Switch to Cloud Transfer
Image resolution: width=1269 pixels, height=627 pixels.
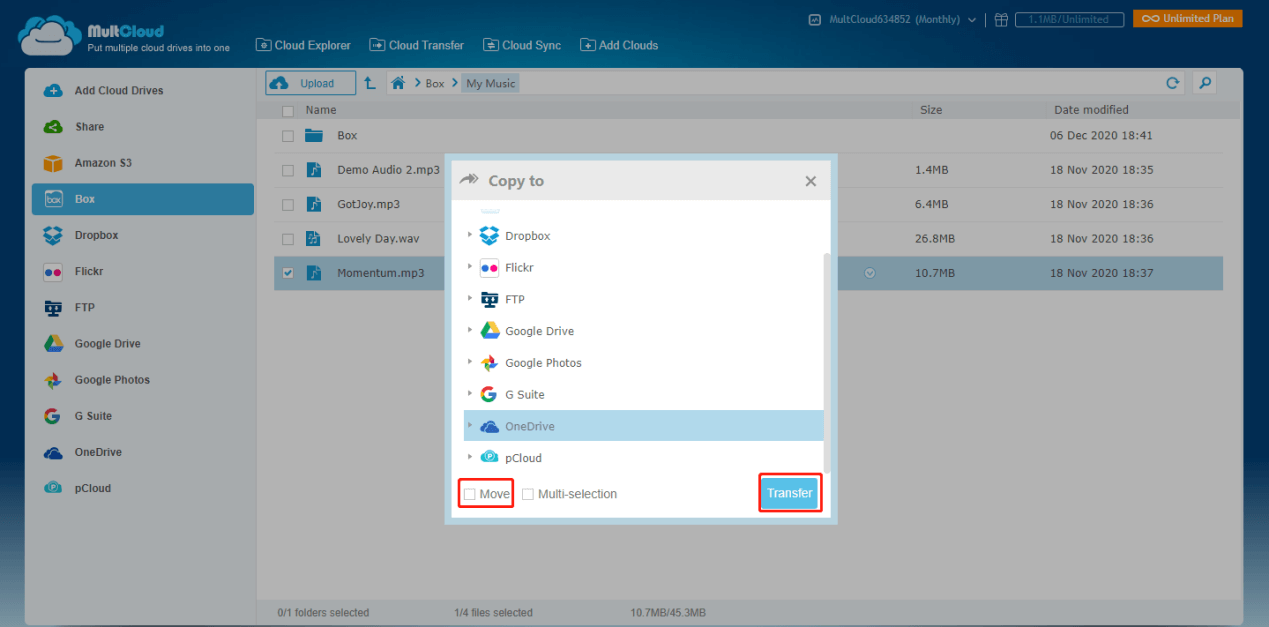[417, 45]
